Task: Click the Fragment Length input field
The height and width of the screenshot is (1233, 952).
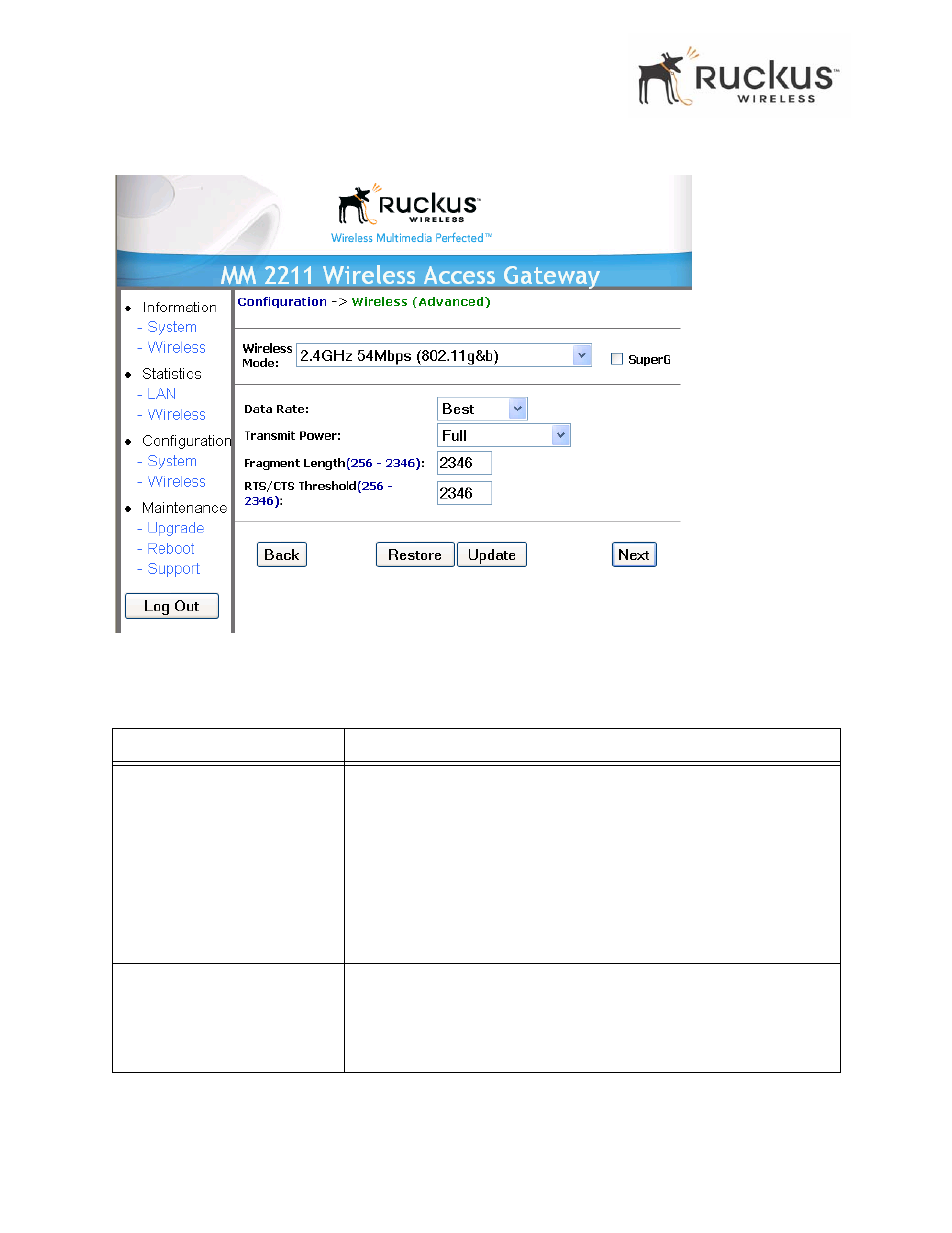Action: (x=464, y=463)
